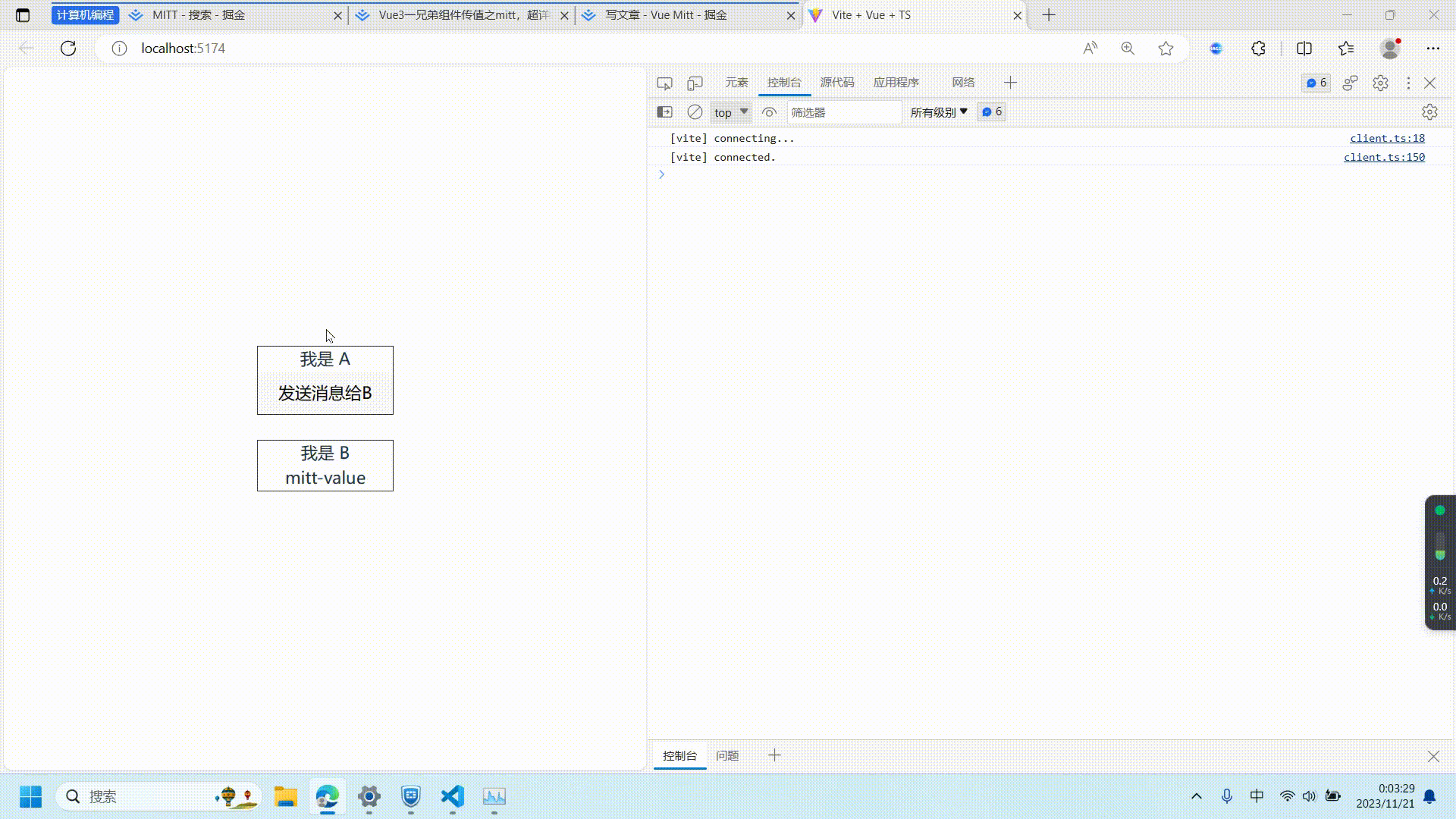Toggle the Chinese input method indicator
Image resolution: width=1456 pixels, height=819 pixels.
(1257, 796)
